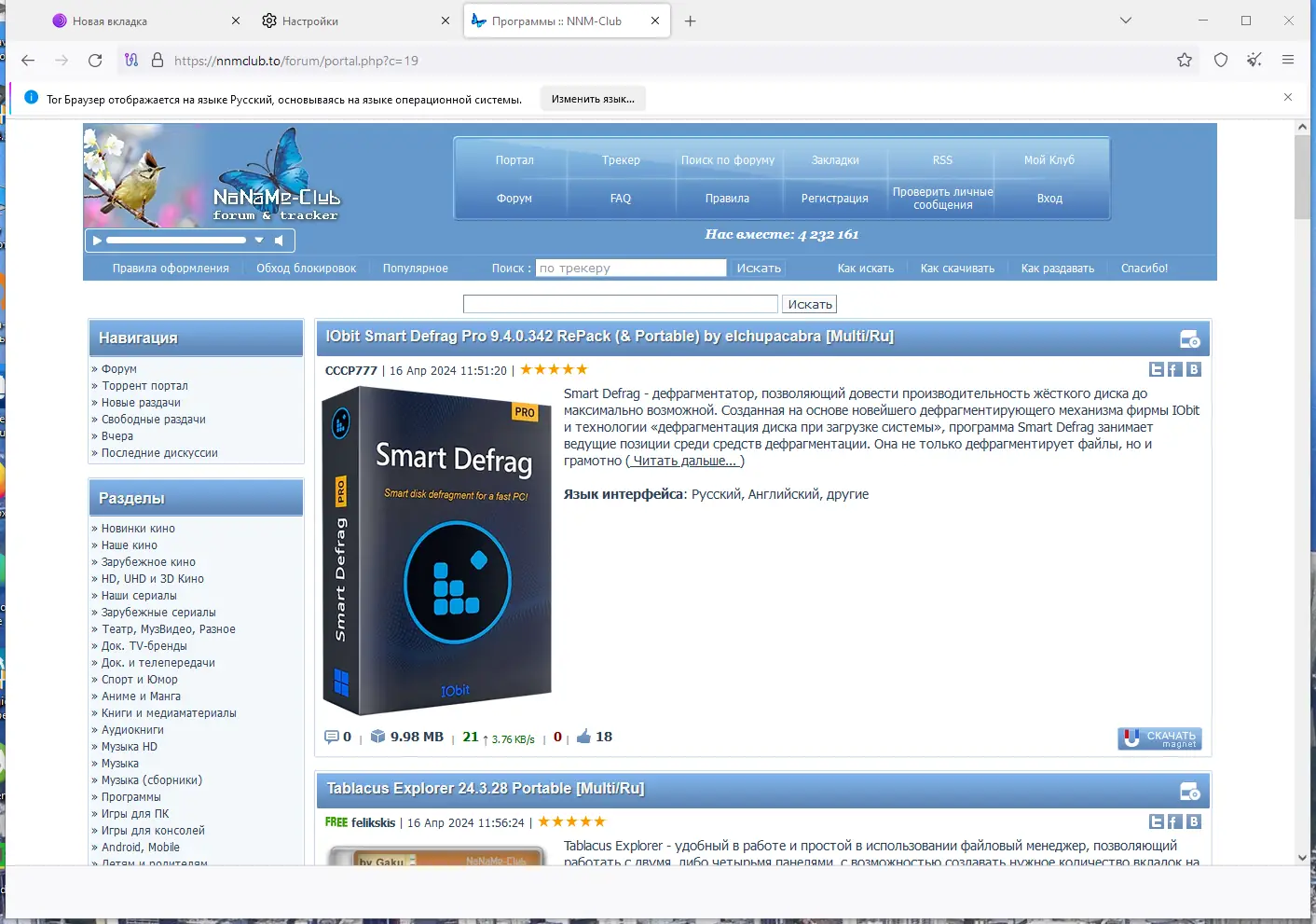Mute the audio player speaker
Image resolution: width=1316 pixels, height=924 pixels.
click(x=279, y=241)
